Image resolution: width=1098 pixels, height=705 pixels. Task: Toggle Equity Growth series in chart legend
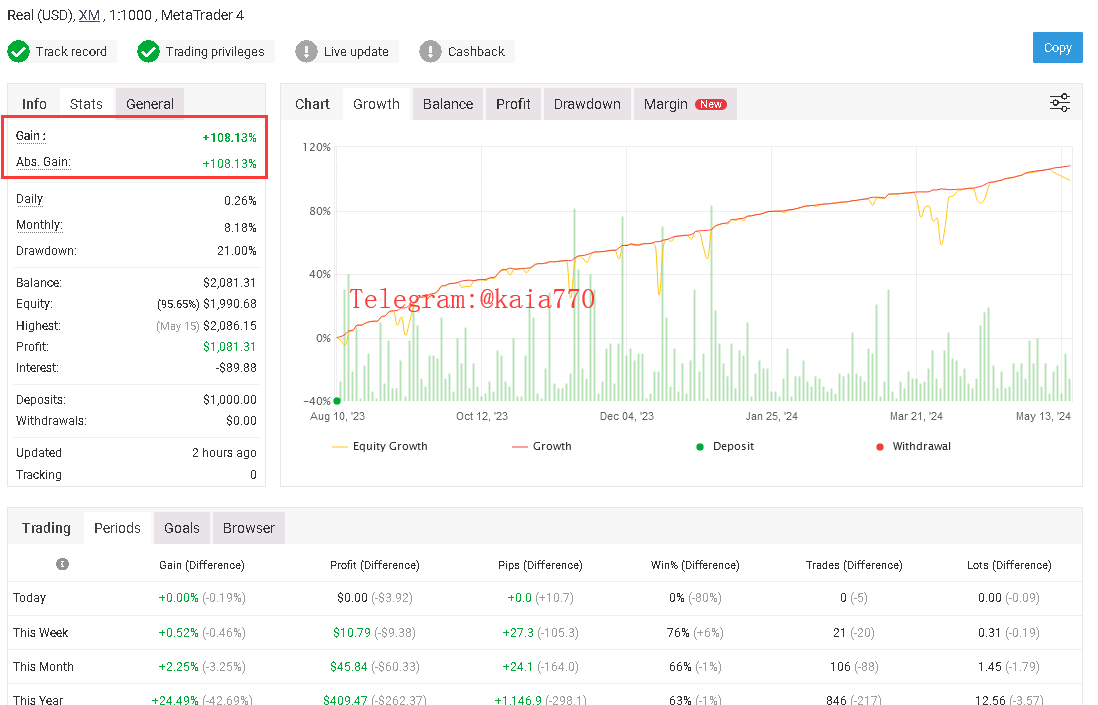point(380,446)
